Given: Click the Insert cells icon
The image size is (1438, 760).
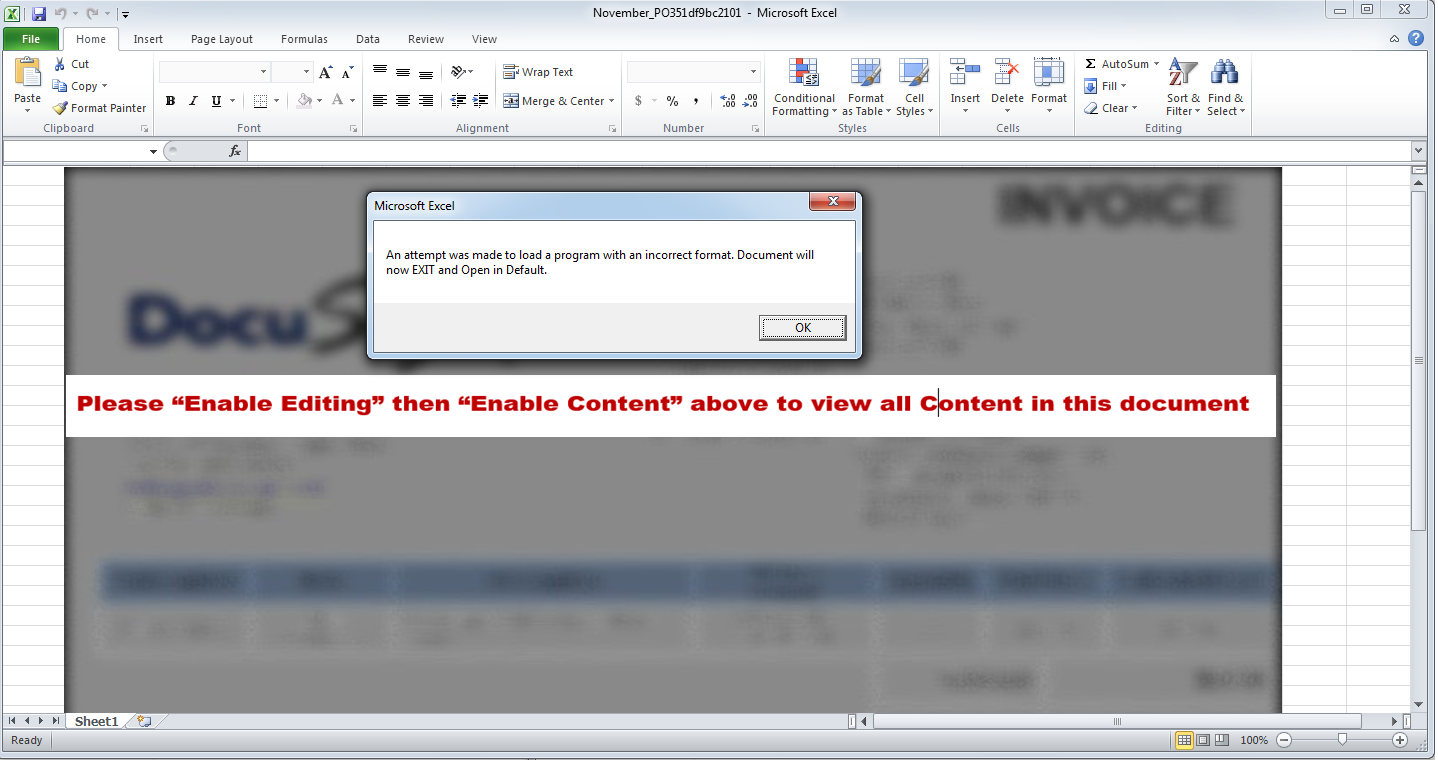Looking at the screenshot, I should point(965,72).
